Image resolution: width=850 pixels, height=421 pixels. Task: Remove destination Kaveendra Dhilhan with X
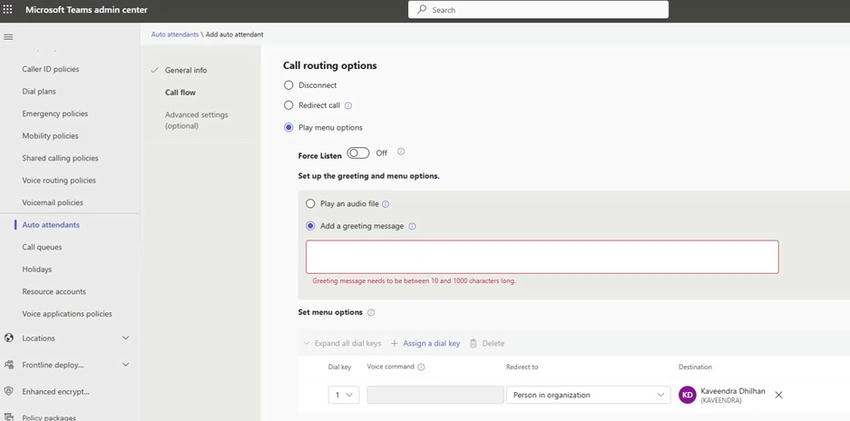tap(778, 395)
